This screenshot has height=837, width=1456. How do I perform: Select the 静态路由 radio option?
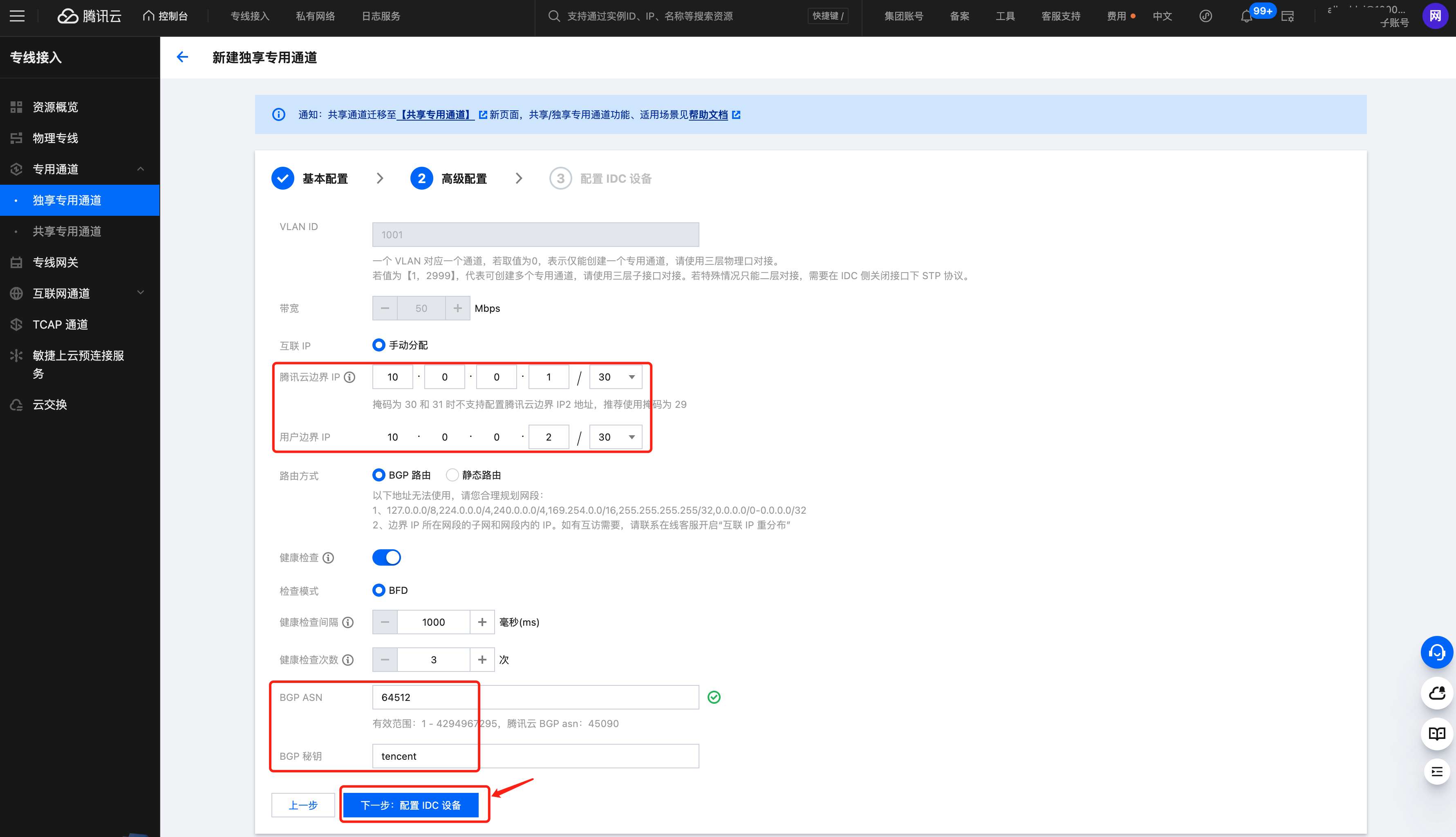coord(452,475)
